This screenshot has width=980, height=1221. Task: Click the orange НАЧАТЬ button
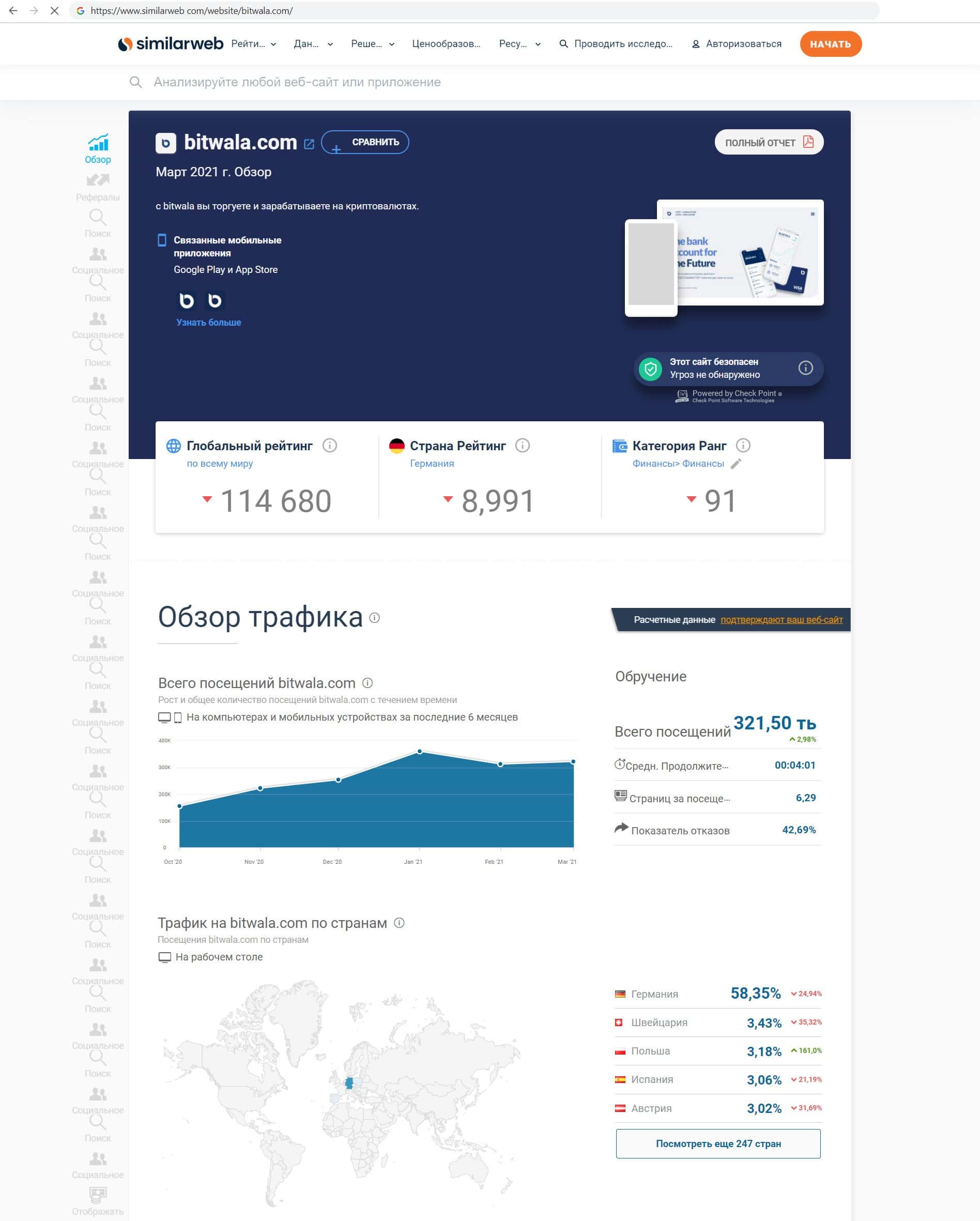tap(831, 44)
